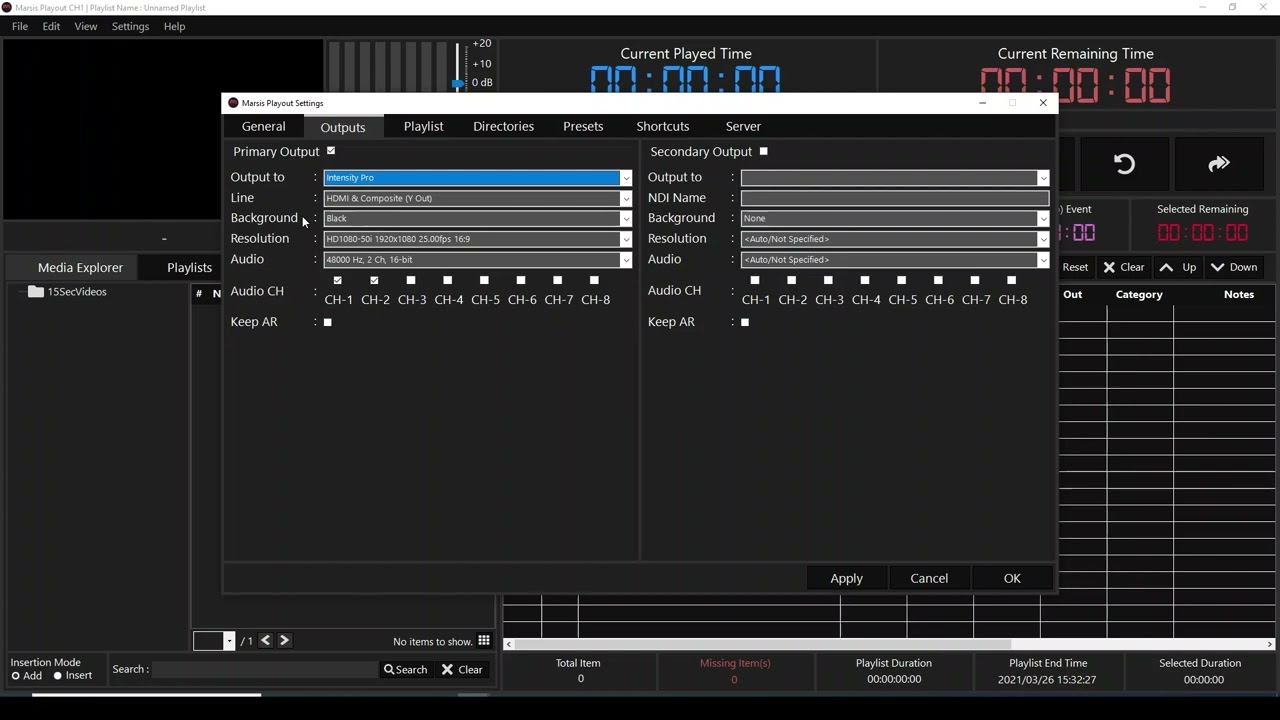Image resolution: width=1280 pixels, height=720 pixels.
Task: Click the Clear button next to Search
Action: click(x=462, y=670)
